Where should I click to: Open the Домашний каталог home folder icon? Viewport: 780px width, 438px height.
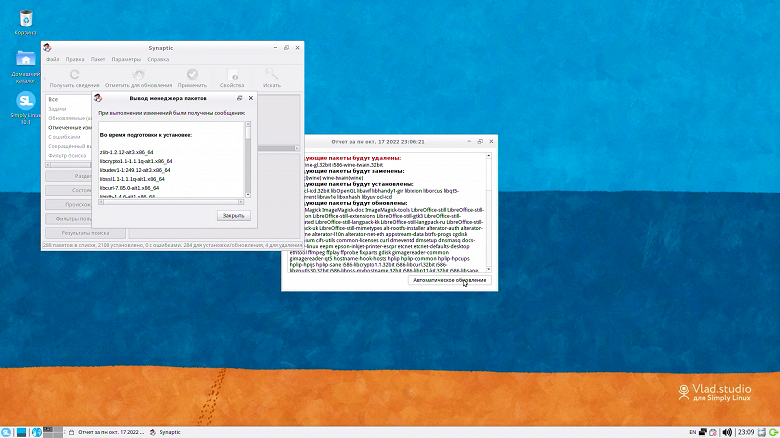(25, 59)
